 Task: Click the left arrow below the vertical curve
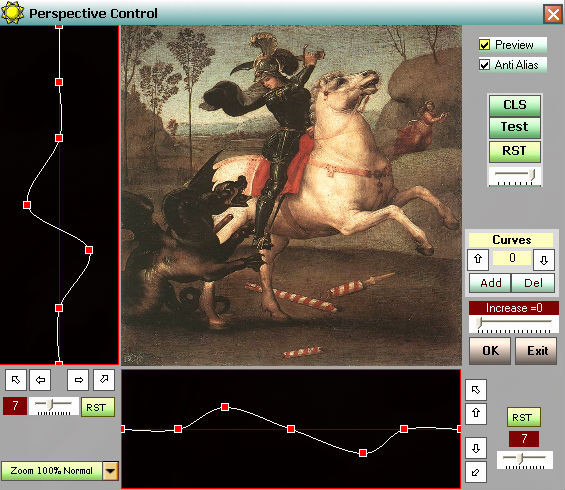[40, 380]
